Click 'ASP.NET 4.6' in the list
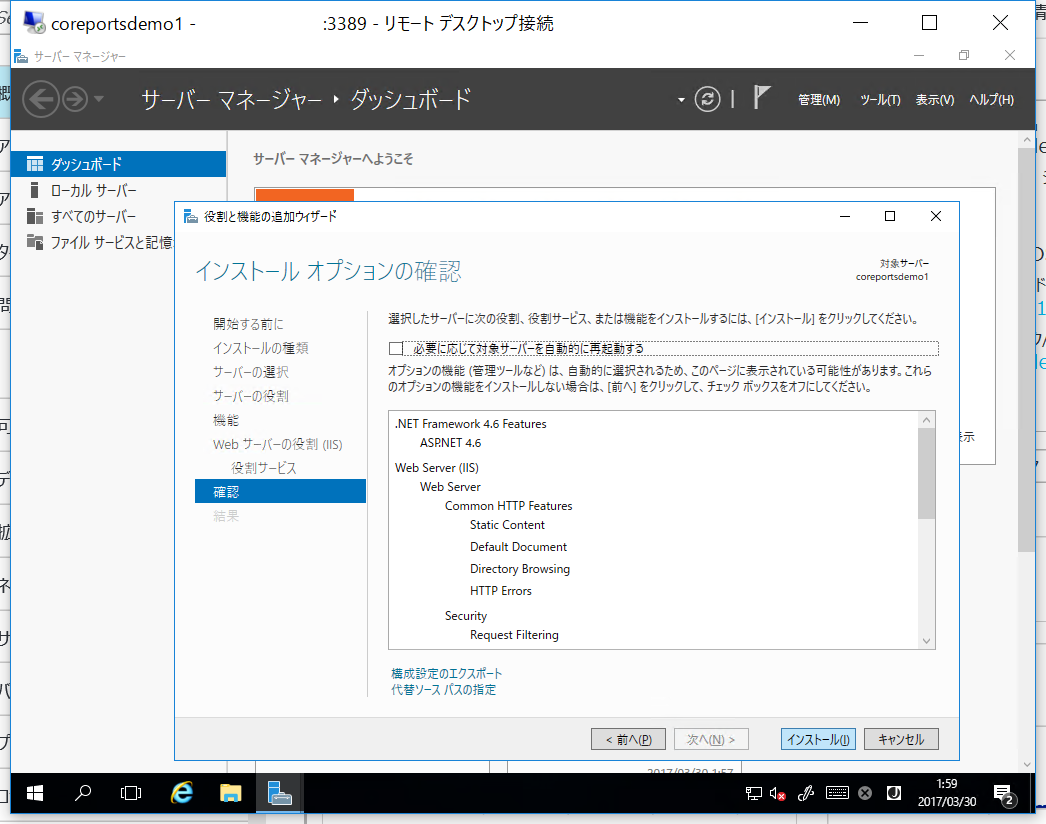 point(450,443)
